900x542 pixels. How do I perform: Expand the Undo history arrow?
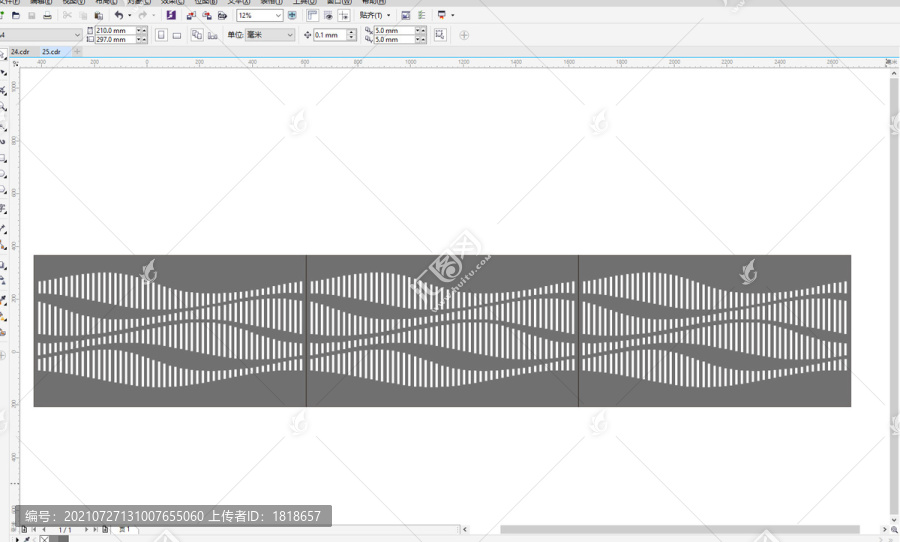click(x=130, y=16)
